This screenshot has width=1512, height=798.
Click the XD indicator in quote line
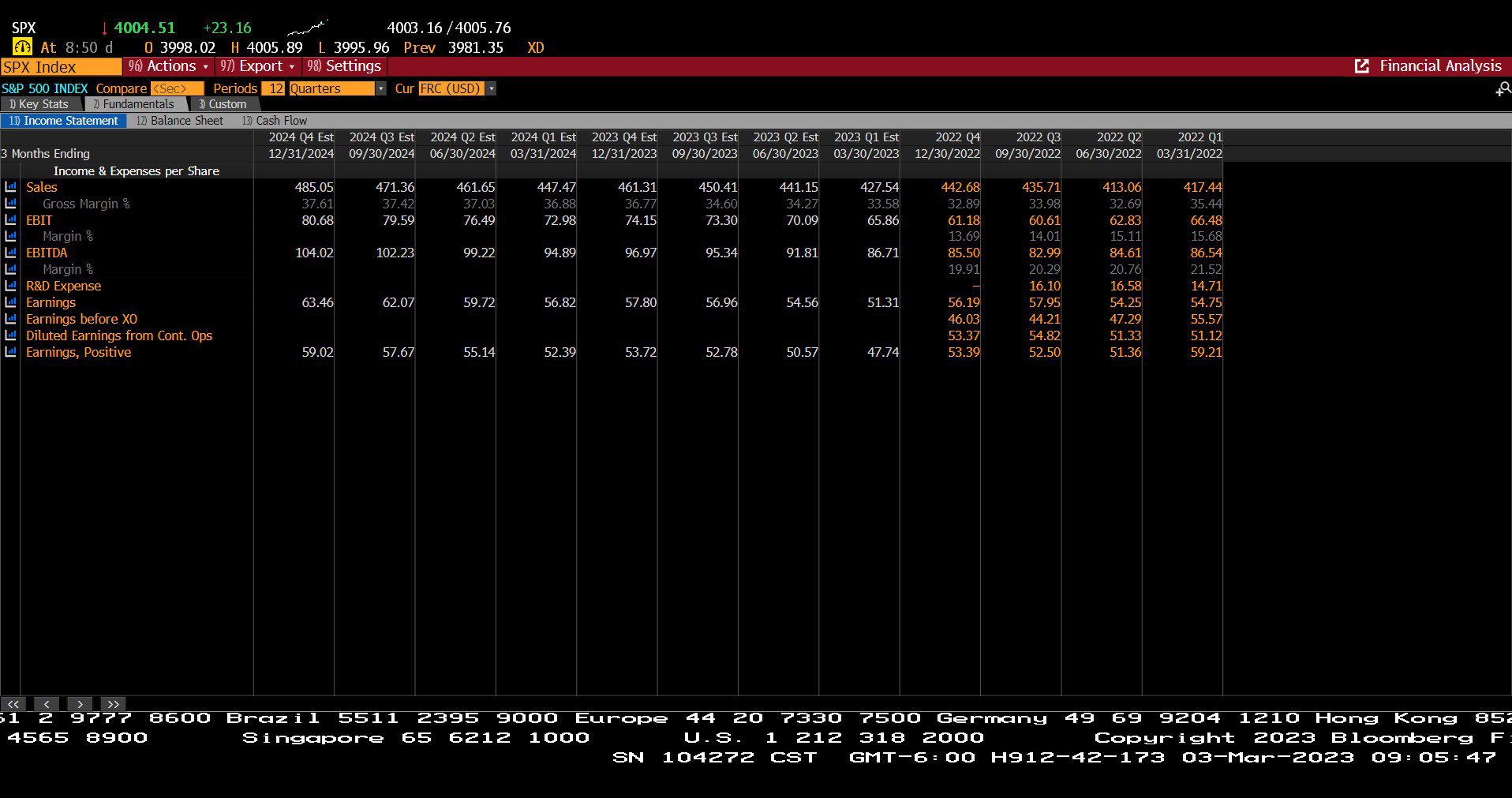pos(536,47)
